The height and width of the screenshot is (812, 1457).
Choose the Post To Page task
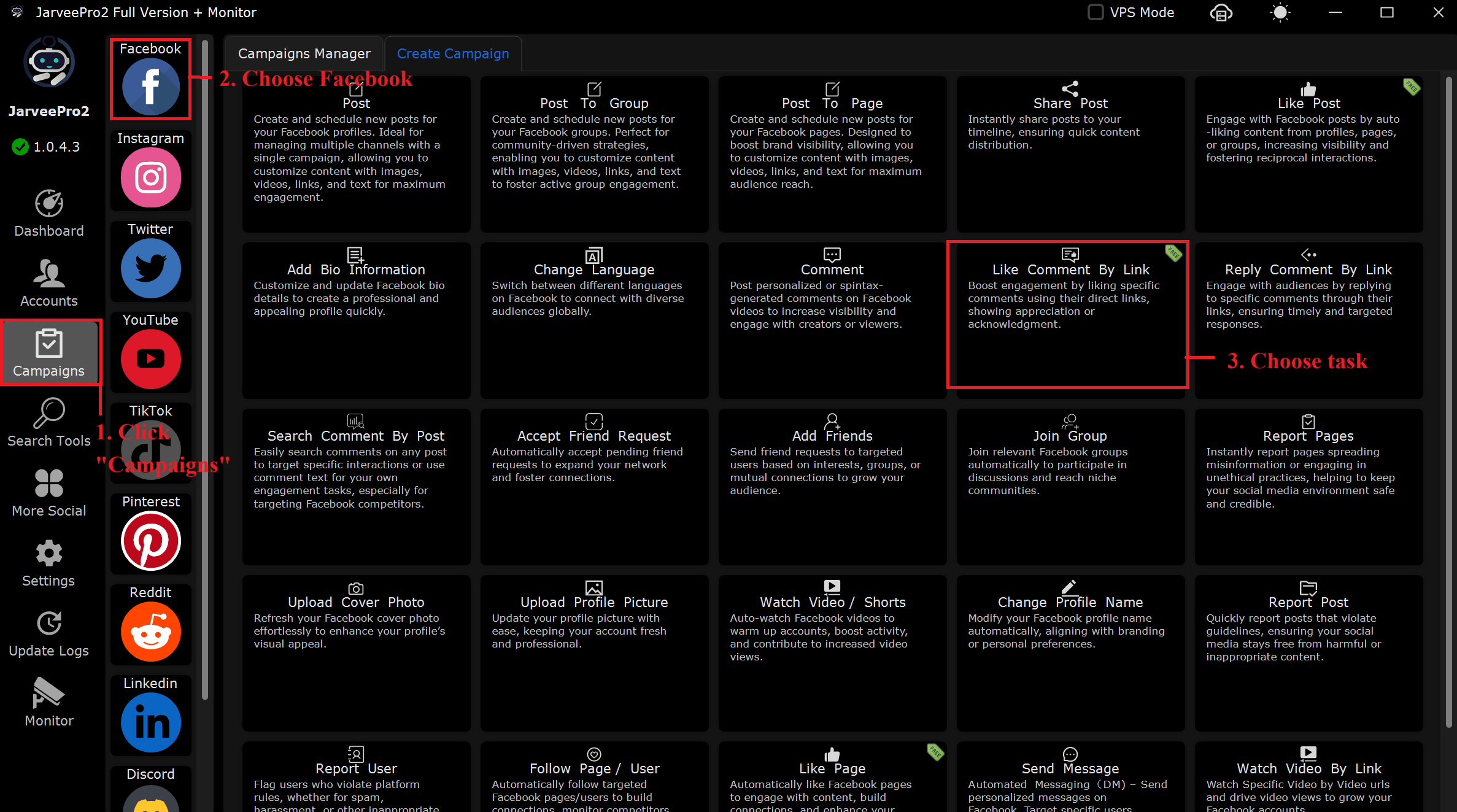[832, 154]
